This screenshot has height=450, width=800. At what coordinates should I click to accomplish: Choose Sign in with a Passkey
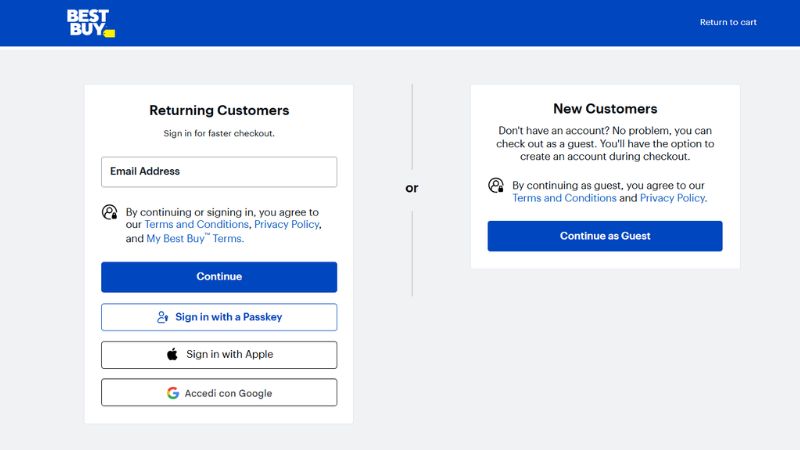click(219, 317)
